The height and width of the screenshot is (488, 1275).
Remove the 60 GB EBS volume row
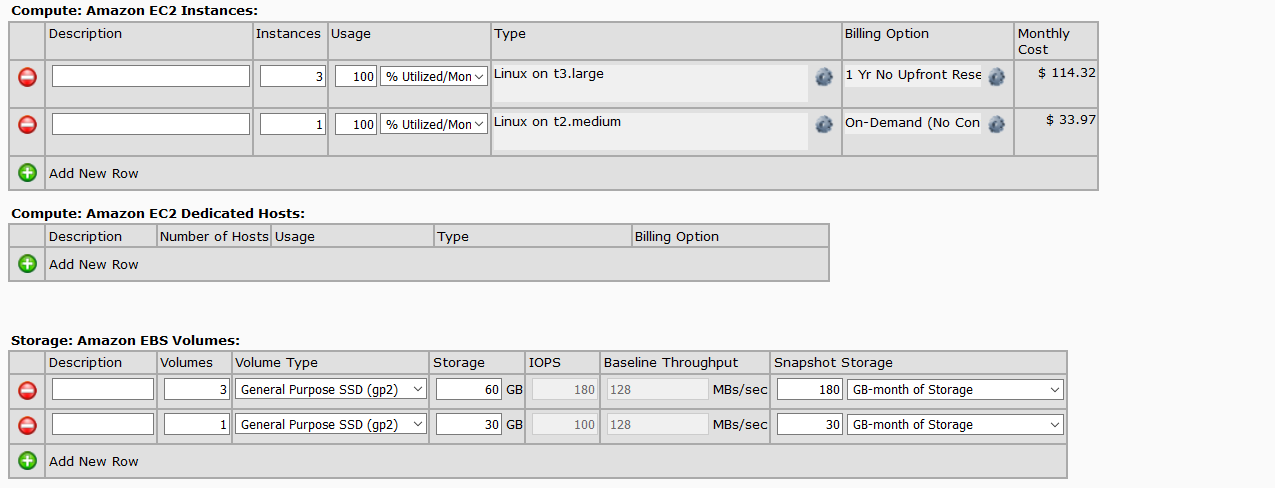coord(27,390)
